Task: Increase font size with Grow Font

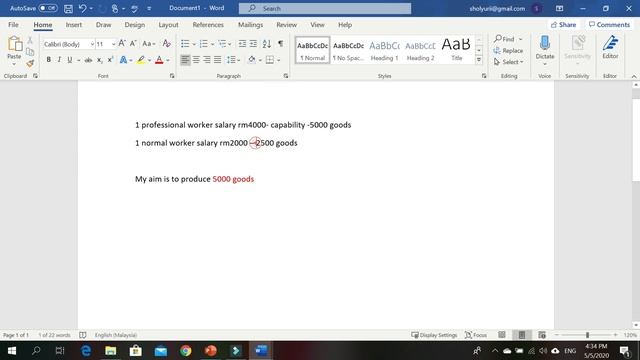Action: [122, 43]
